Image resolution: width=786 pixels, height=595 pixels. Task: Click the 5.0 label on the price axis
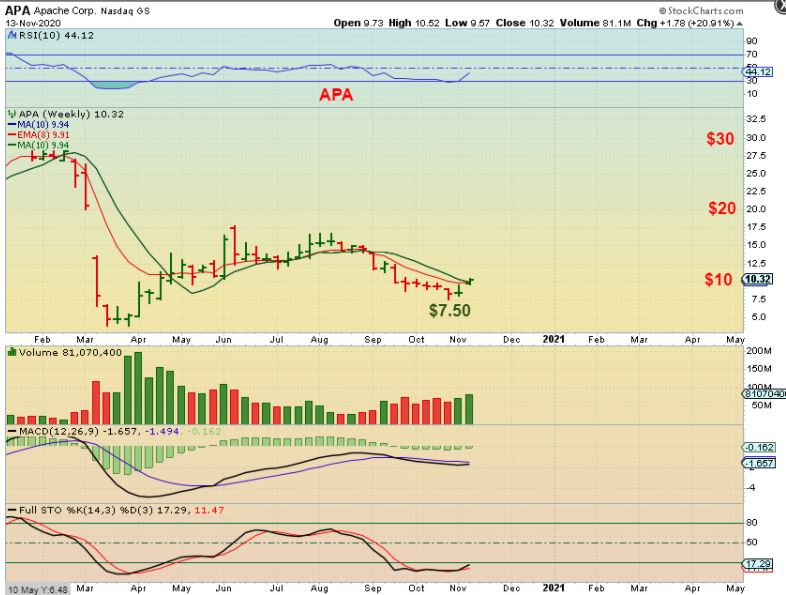point(758,317)
